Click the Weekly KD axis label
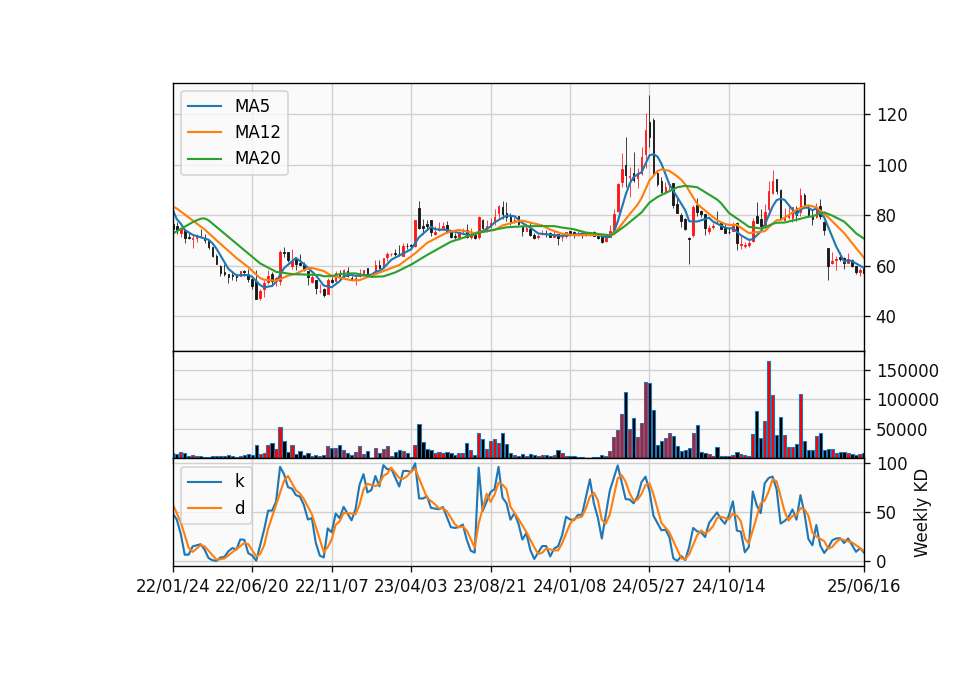The image size is (960, 690). (921, 513)
